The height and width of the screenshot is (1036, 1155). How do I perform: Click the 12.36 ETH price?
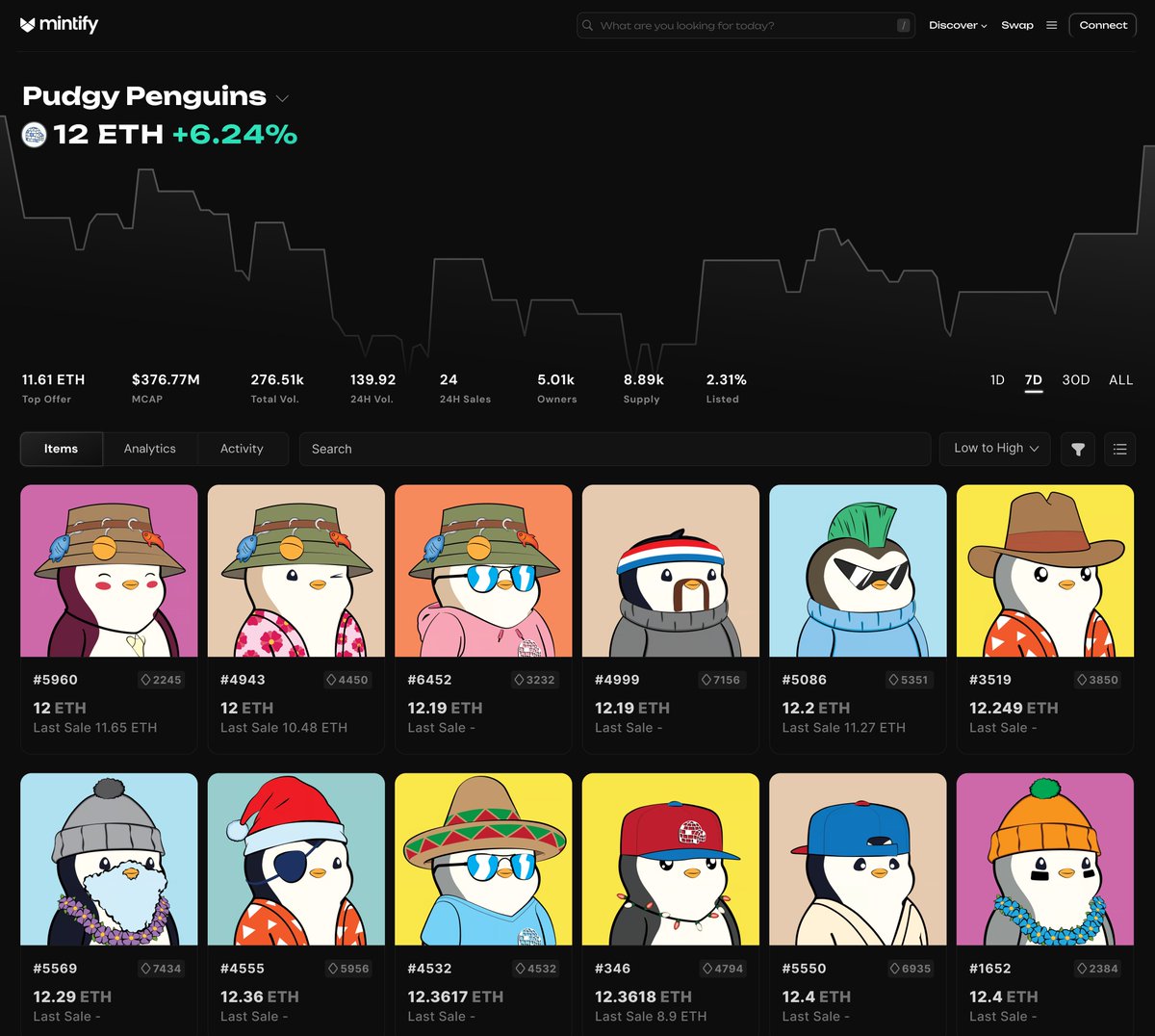pyautogui.click(x=260, y=997)
